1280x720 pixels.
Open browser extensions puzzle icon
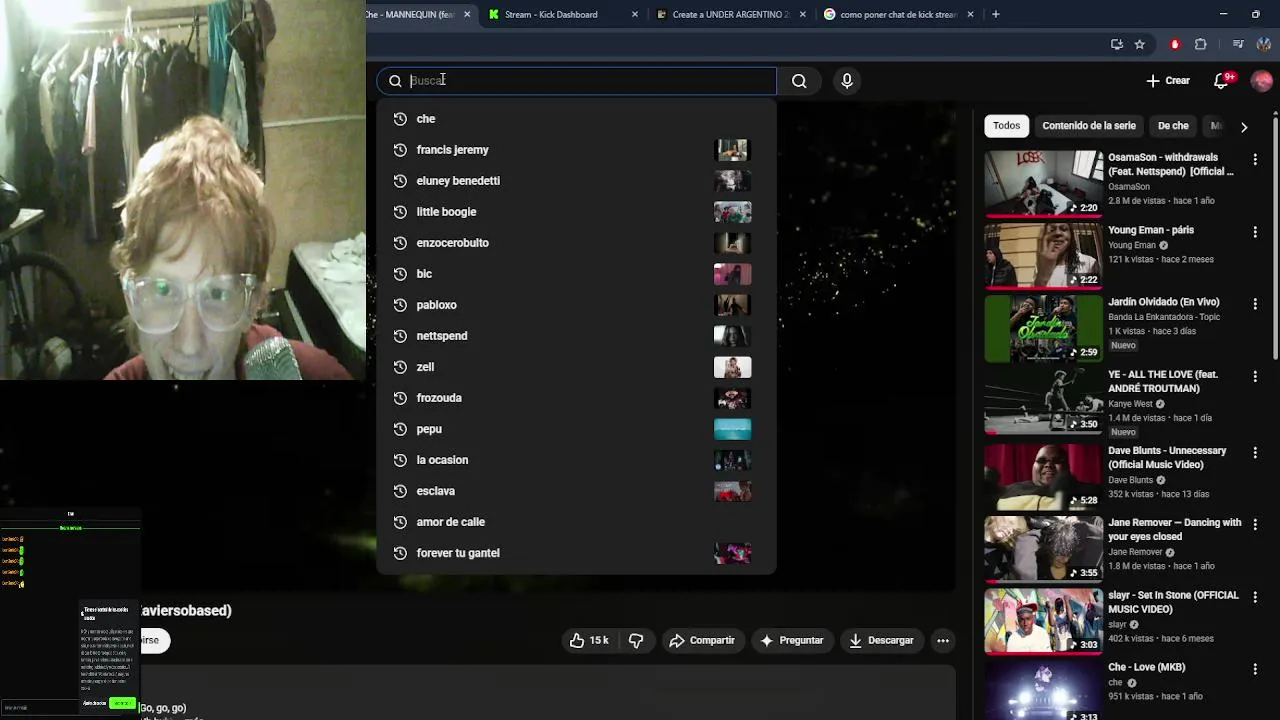(x=1201, y=44)
